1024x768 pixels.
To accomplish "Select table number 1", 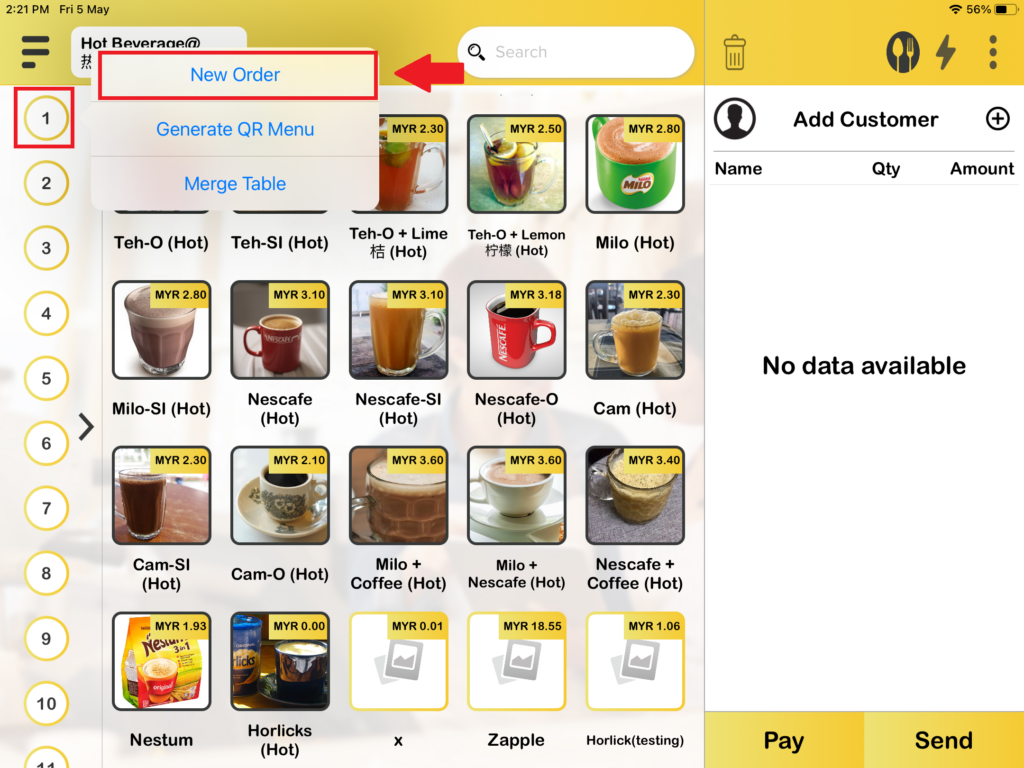I will tap(46, 118).
